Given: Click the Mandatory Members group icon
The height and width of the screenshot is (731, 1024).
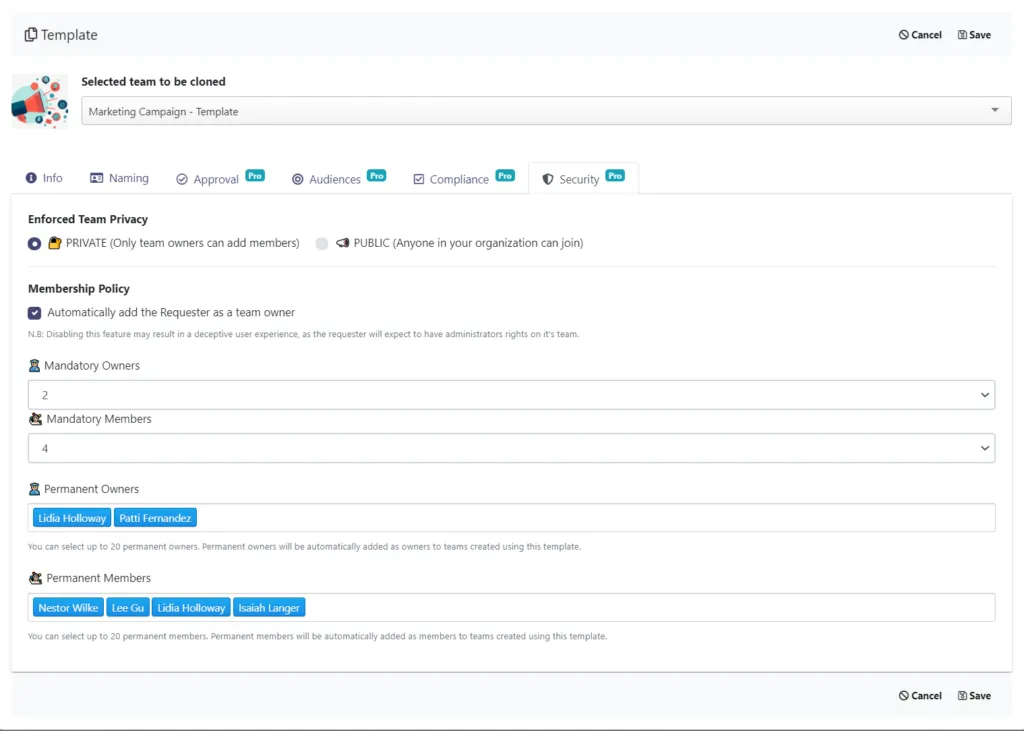Looking at the screenshot, I should click(x=35, y=419).
